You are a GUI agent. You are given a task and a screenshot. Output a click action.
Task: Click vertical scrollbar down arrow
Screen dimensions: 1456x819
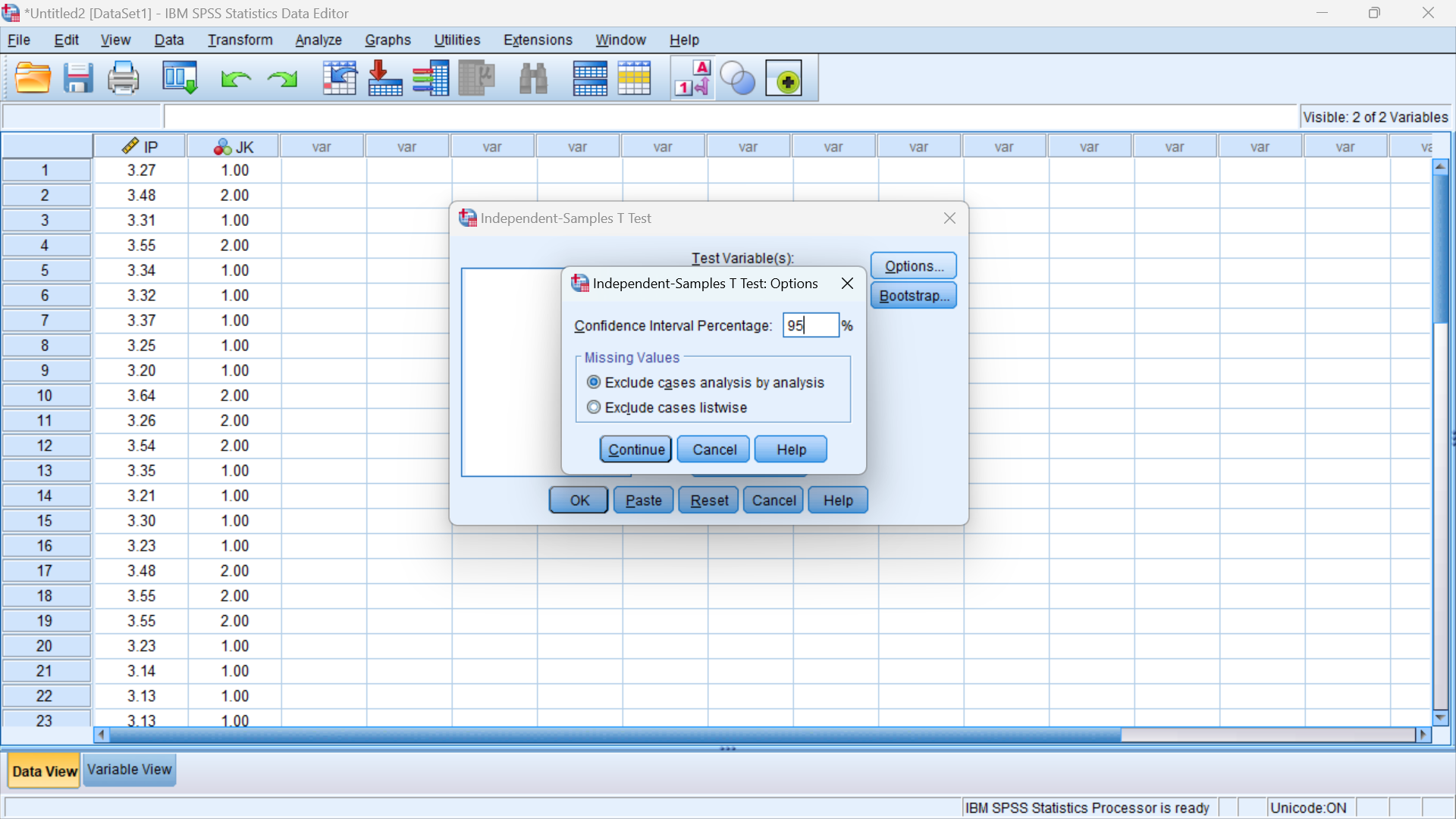click(x=1441, y=717)
